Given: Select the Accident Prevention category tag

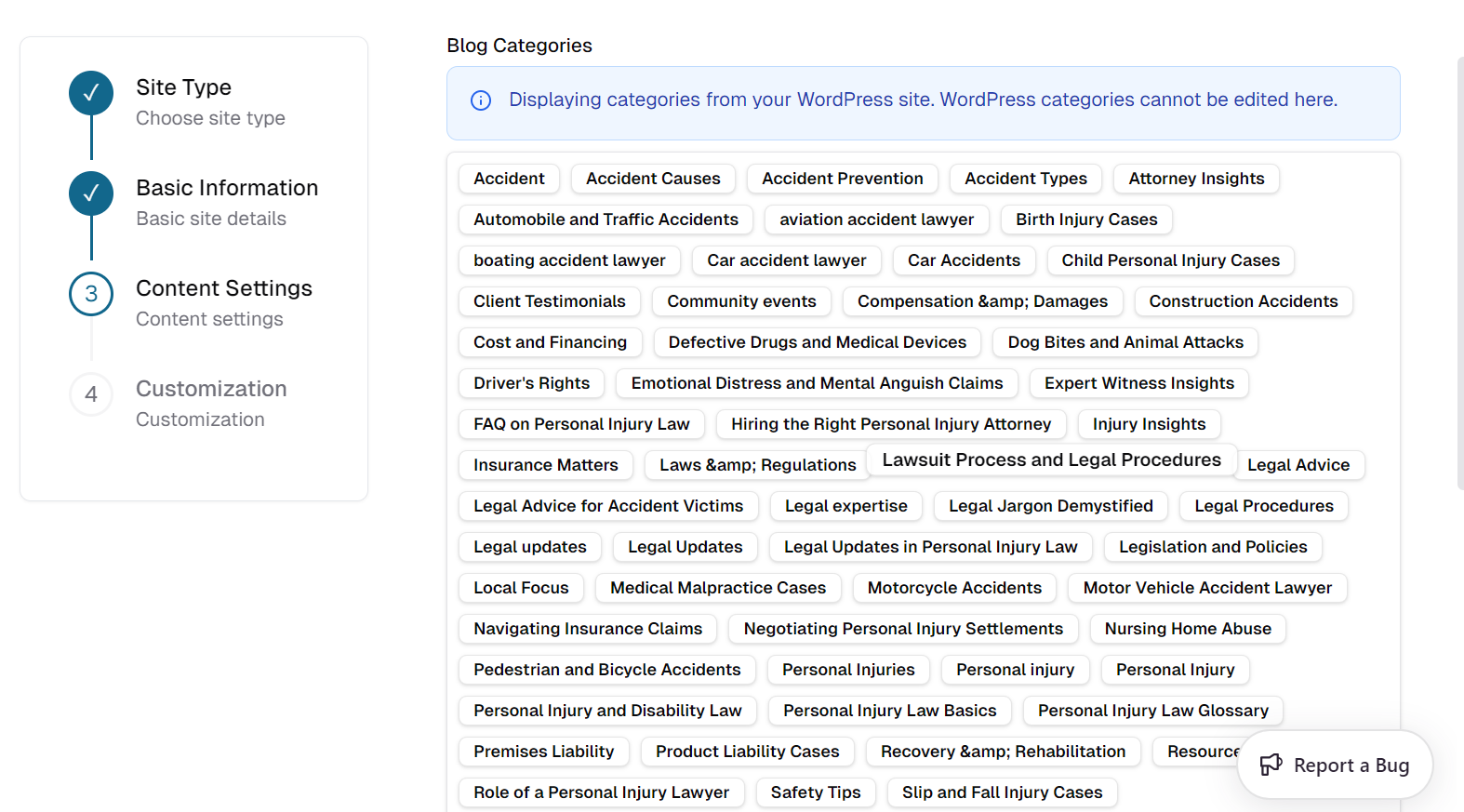Looking at the screenshot, I should click(843, 179).
